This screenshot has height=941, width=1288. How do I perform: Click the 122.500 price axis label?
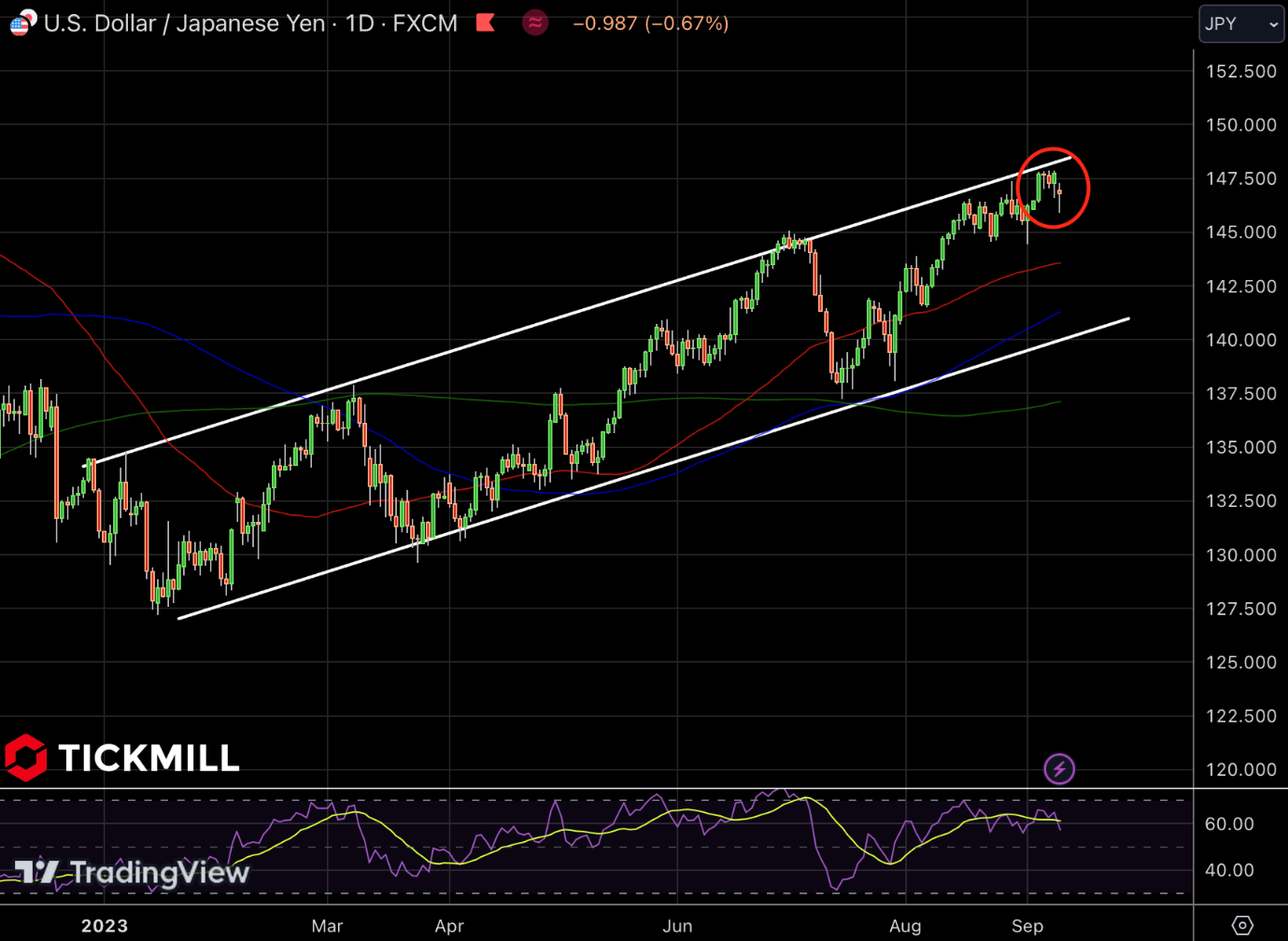(x=1241, y=716)
